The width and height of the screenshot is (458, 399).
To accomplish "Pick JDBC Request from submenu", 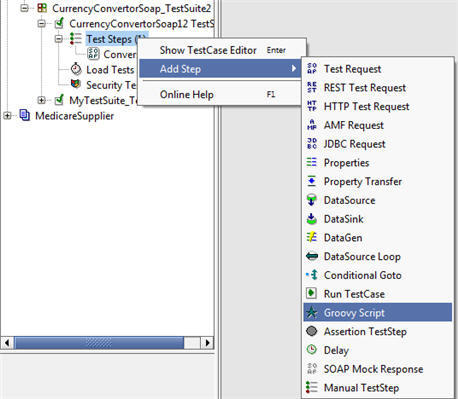I will point(378,144).
